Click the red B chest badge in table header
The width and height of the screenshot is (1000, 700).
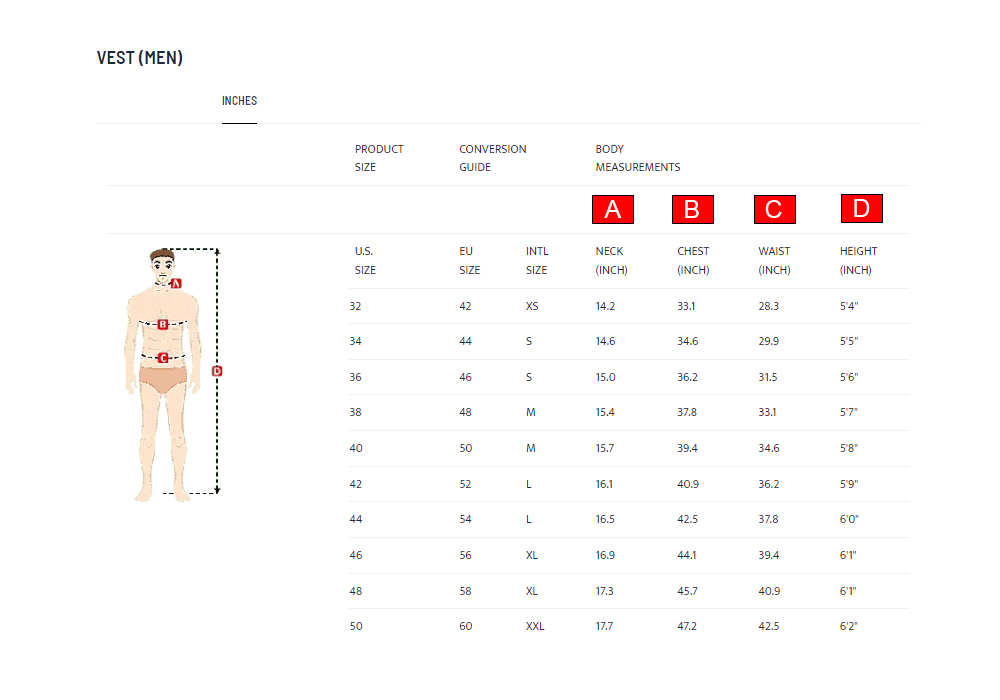tap(693, 209)
